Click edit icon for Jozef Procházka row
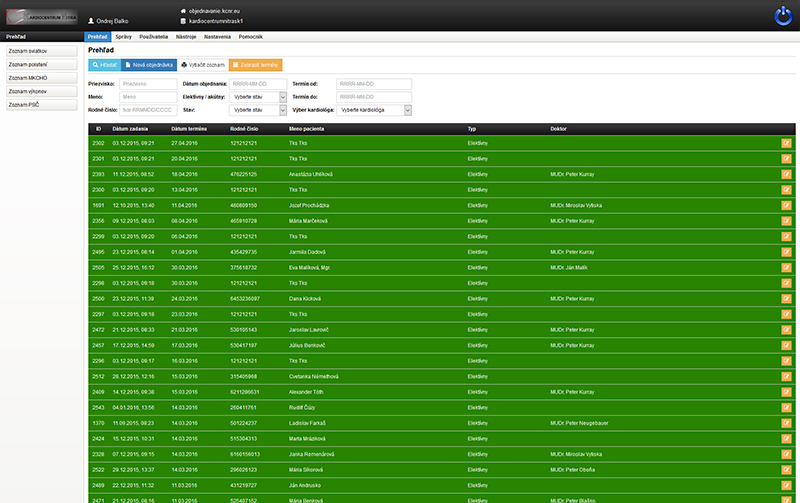 (x=786, y=206)
